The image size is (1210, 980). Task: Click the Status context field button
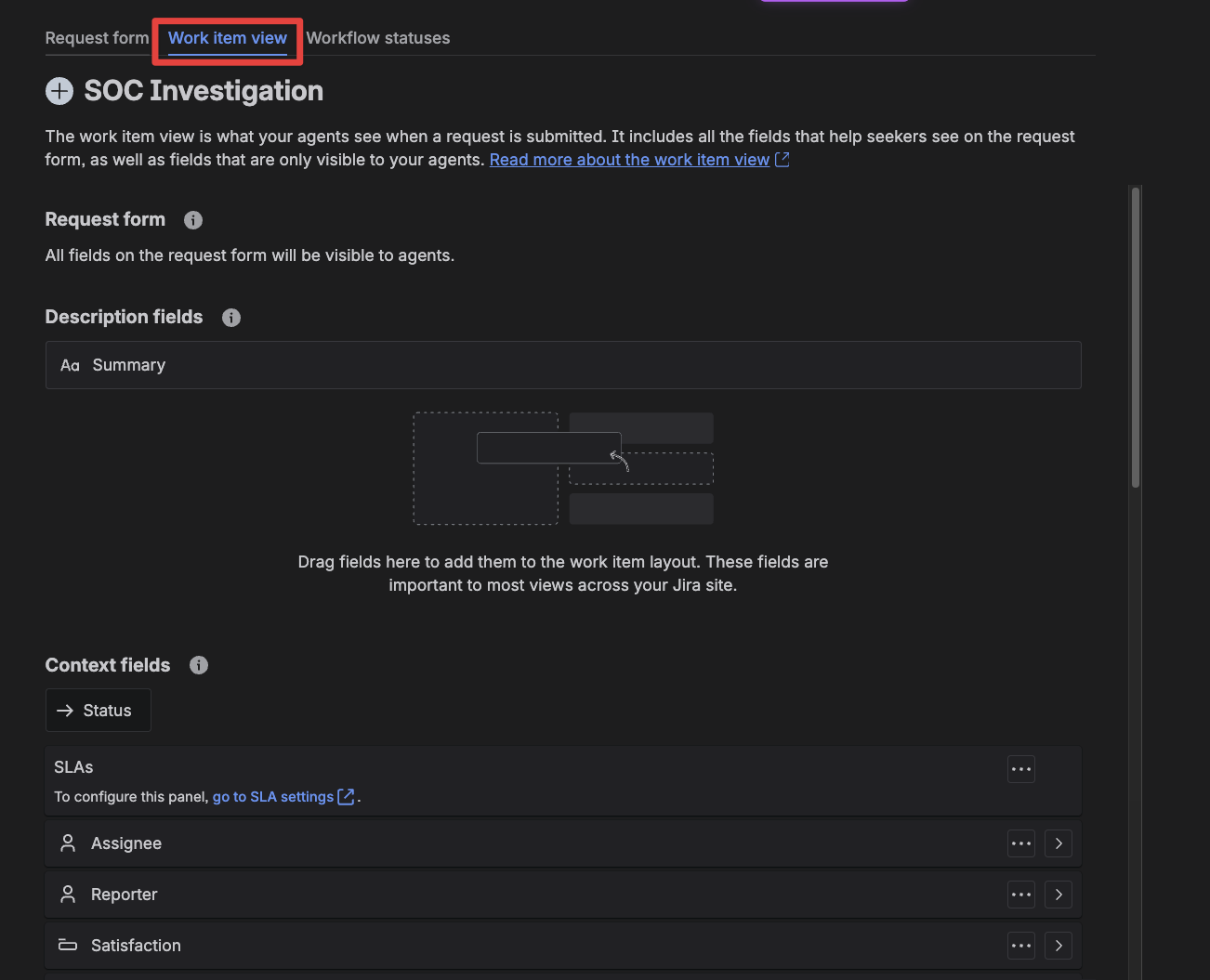(x=98, y=711)
